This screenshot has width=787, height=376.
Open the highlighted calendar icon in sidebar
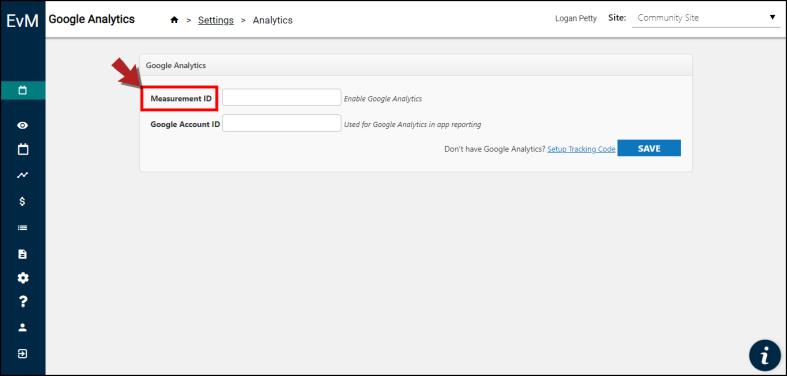23,90
